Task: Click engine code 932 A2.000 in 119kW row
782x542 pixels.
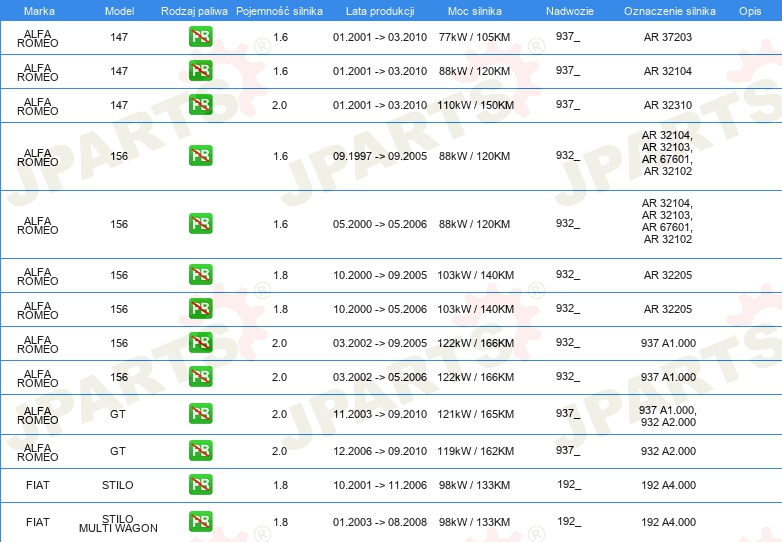Action: point(668,451)
